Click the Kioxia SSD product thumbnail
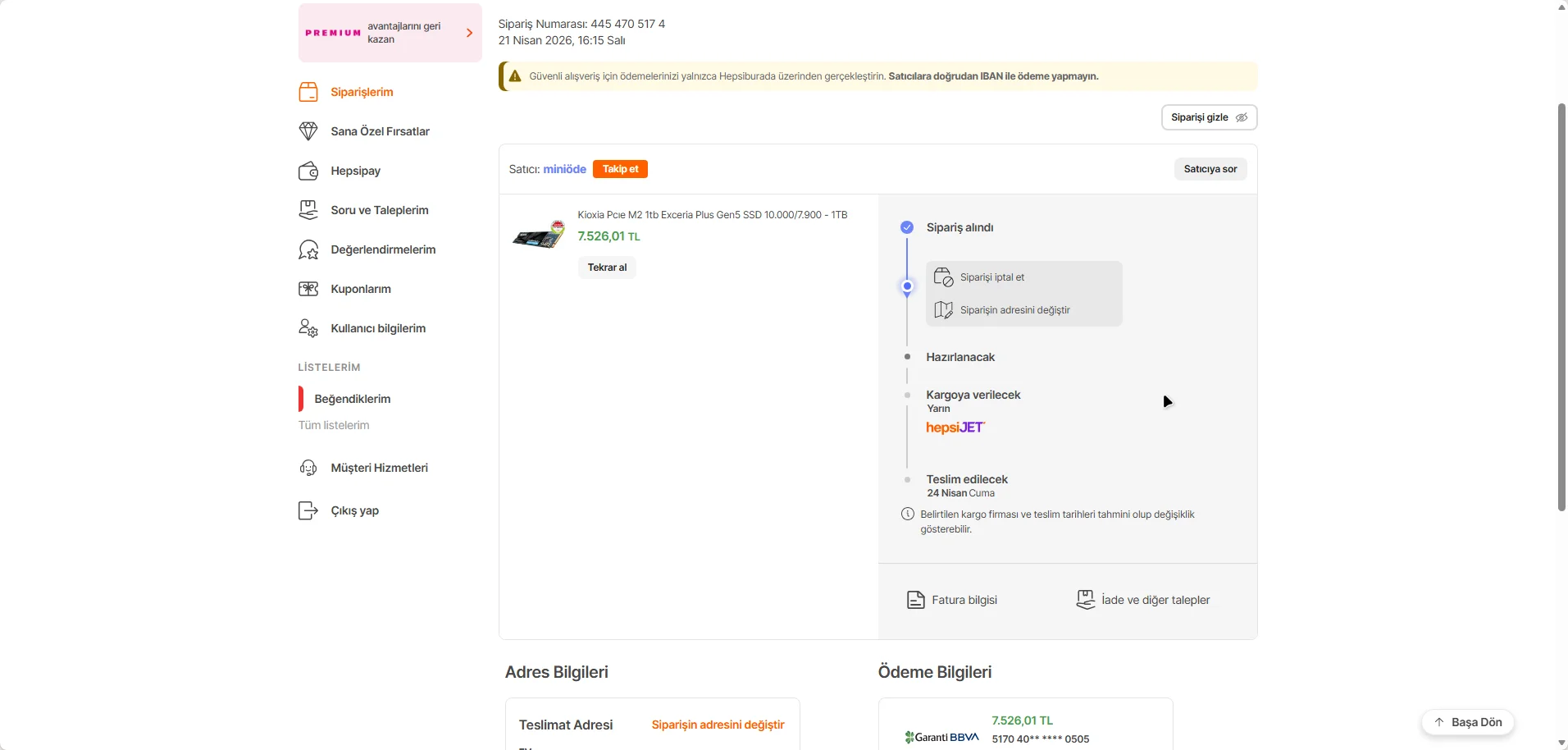 [x=539, y=236]
